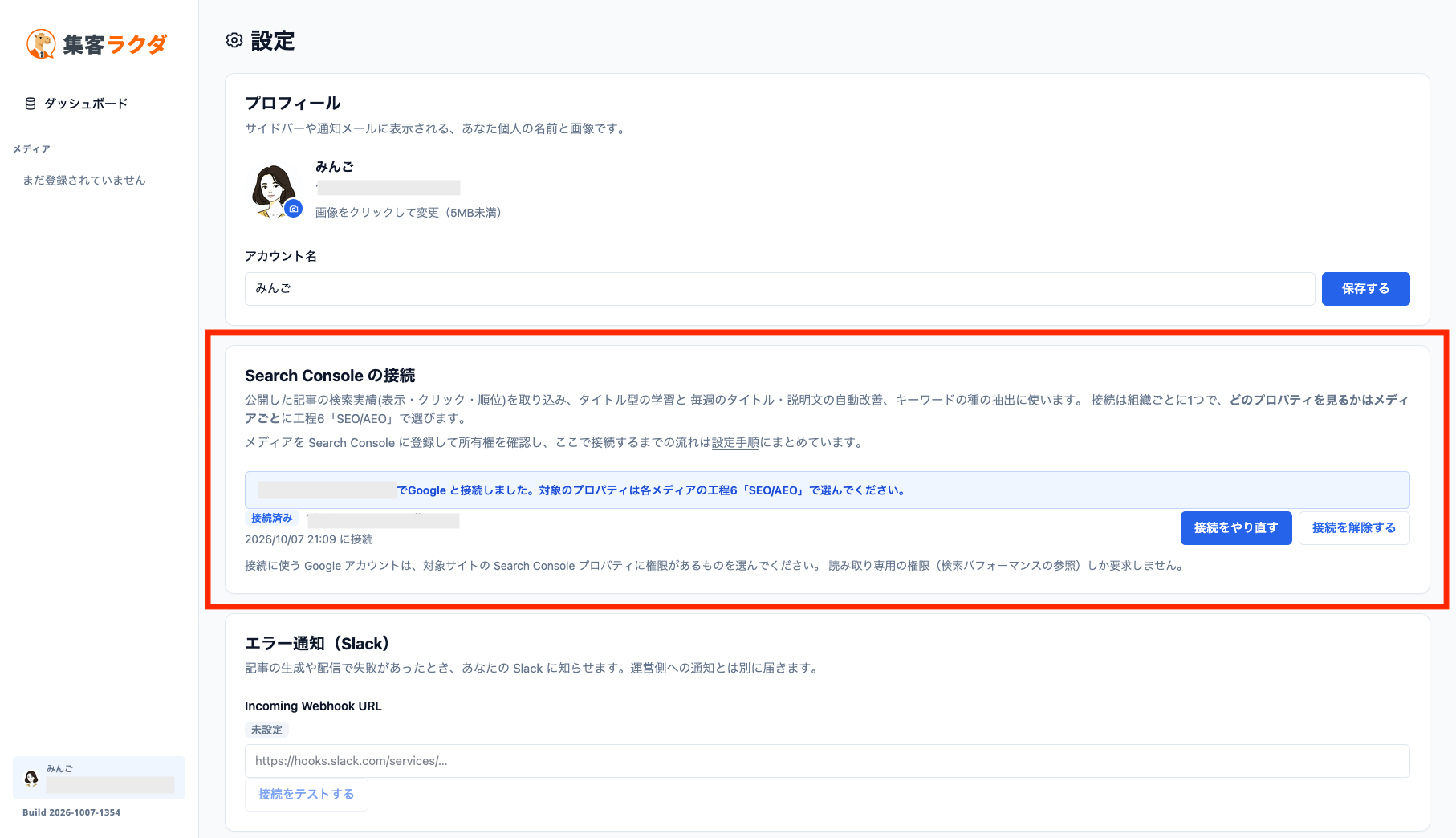Click the みんご name beside the avatar
The image size is (1456, 838).
point(335,167)
